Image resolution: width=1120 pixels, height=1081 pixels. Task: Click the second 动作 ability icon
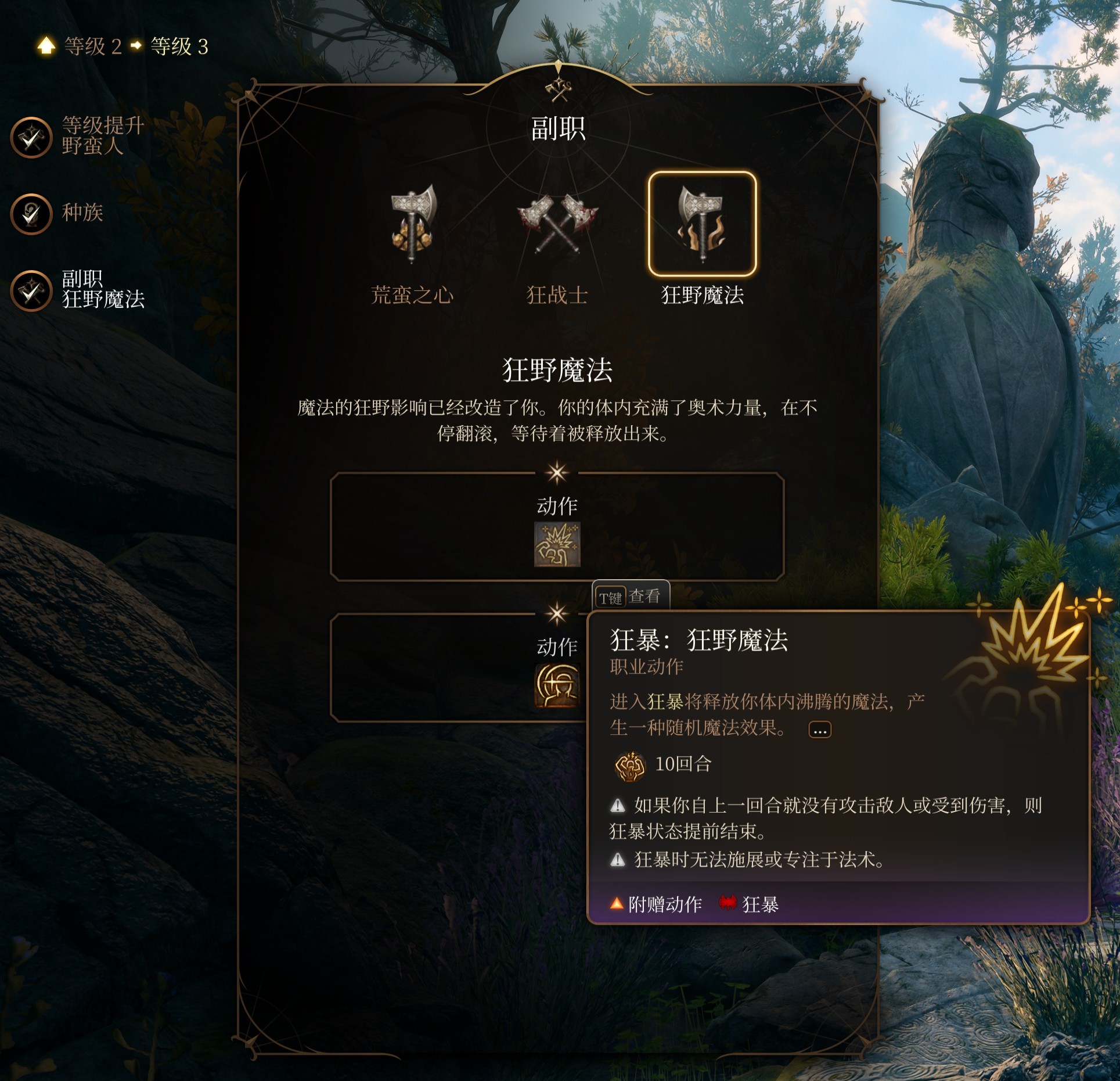pos(557,685)
